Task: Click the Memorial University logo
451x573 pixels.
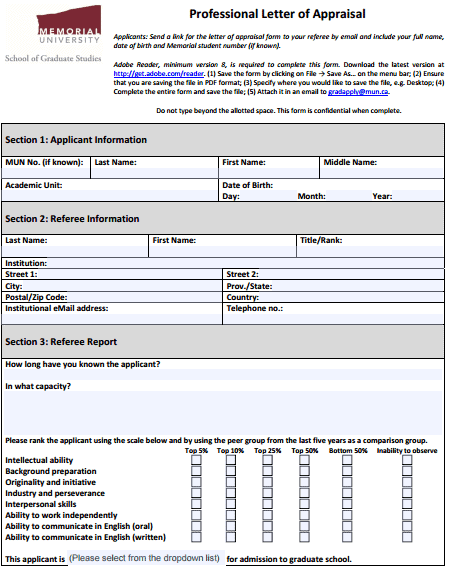Action: pos(69,24)
